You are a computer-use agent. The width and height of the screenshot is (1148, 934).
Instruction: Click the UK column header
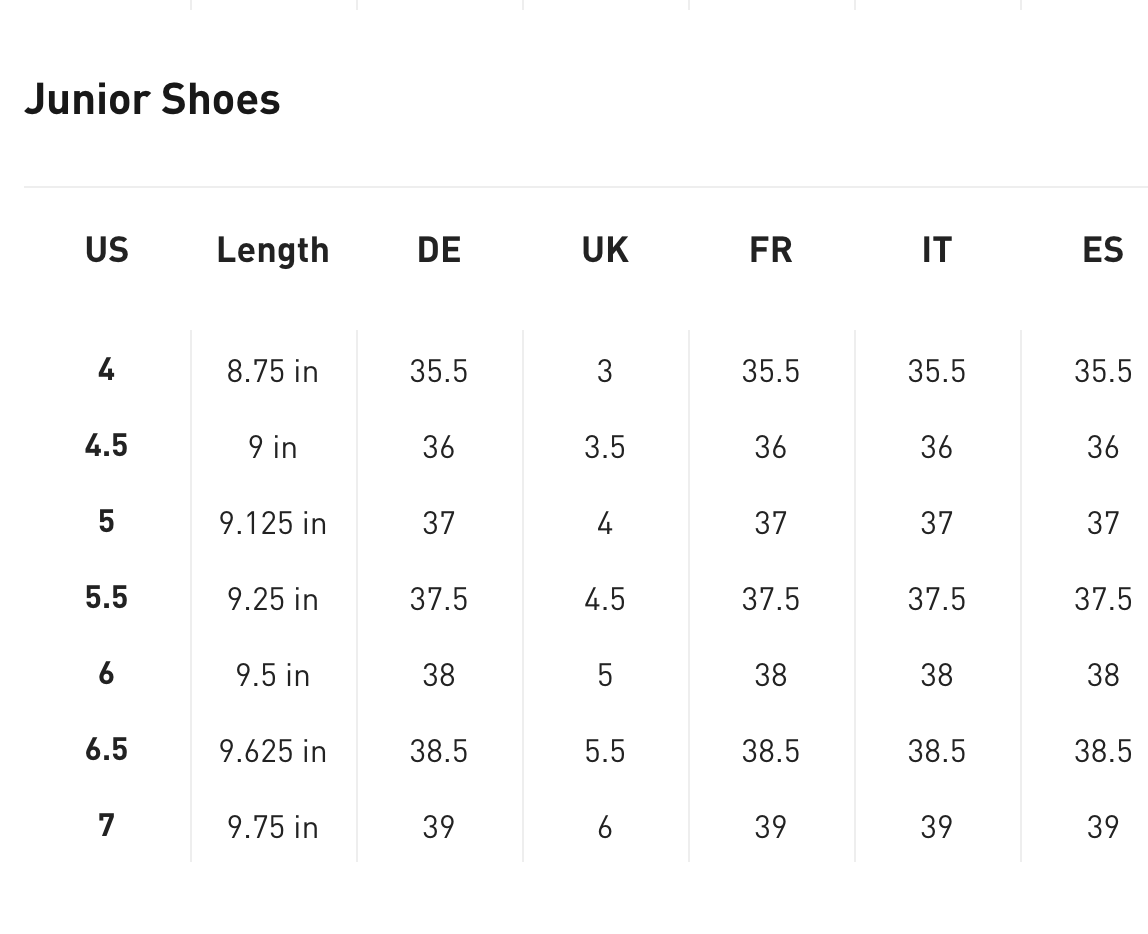coord(605,250)
